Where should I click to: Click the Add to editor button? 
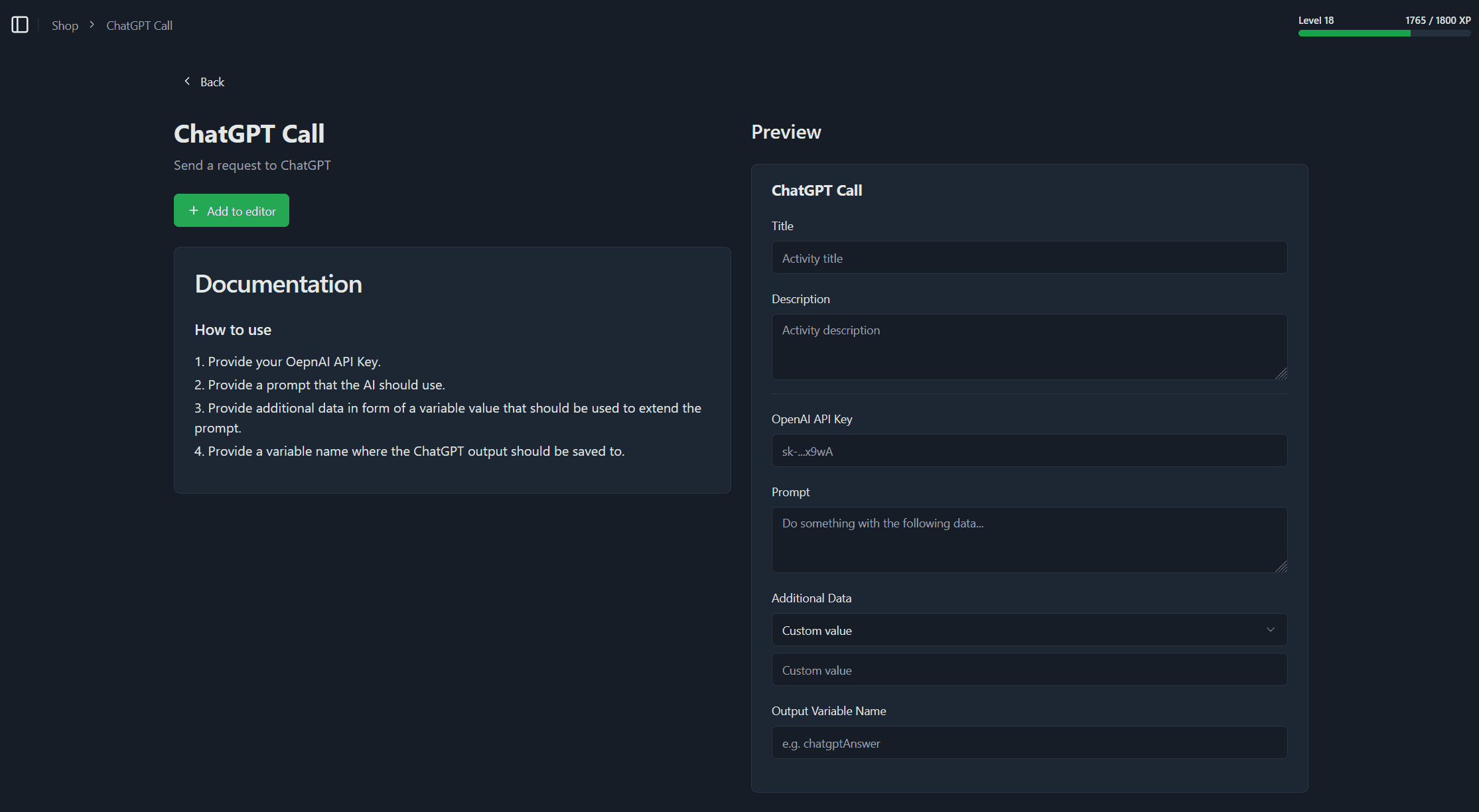click(232, 210)
